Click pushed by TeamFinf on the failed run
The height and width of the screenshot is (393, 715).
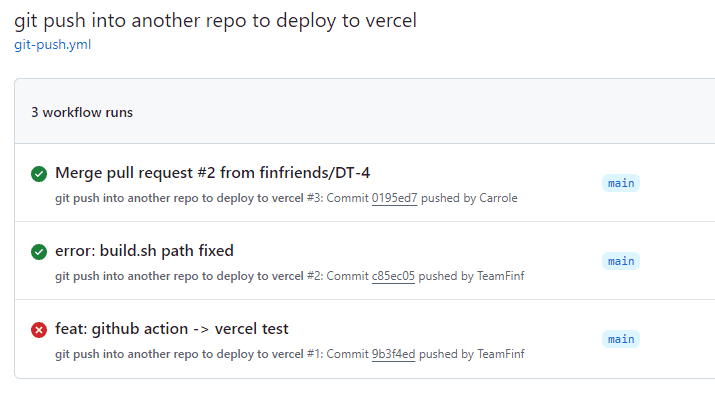[x=471, y=354]
